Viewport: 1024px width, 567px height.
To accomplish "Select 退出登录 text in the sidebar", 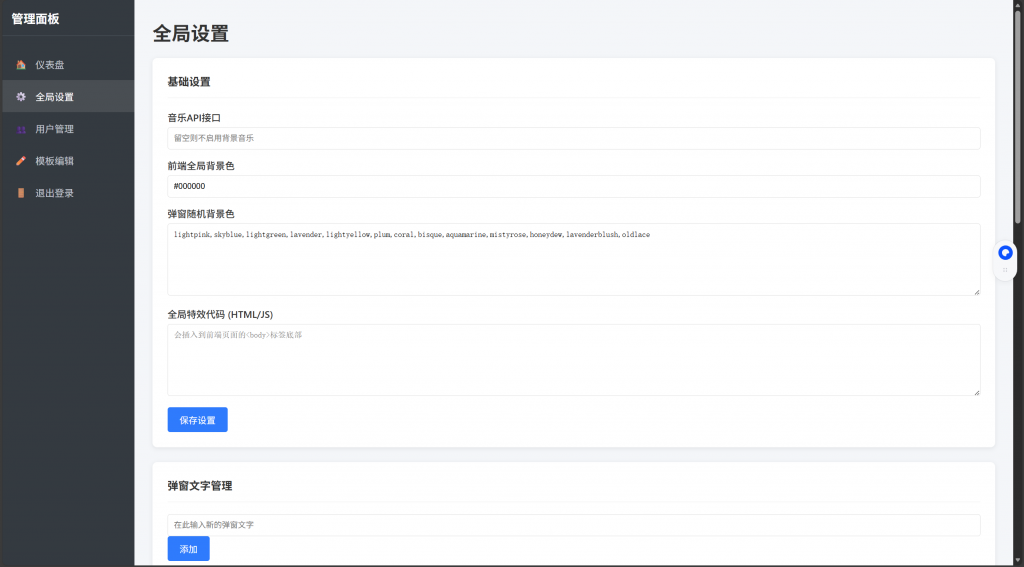I will tap(54, 193).
